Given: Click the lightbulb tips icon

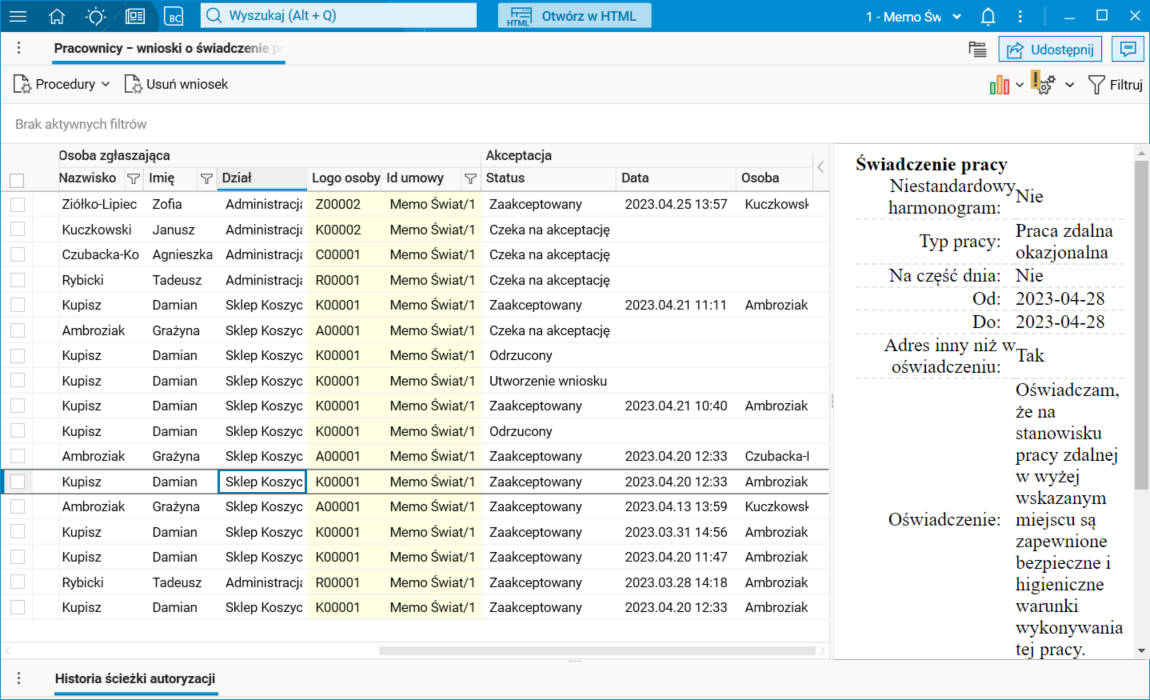Looking at the screenshot, I should [x=95, y=15].
